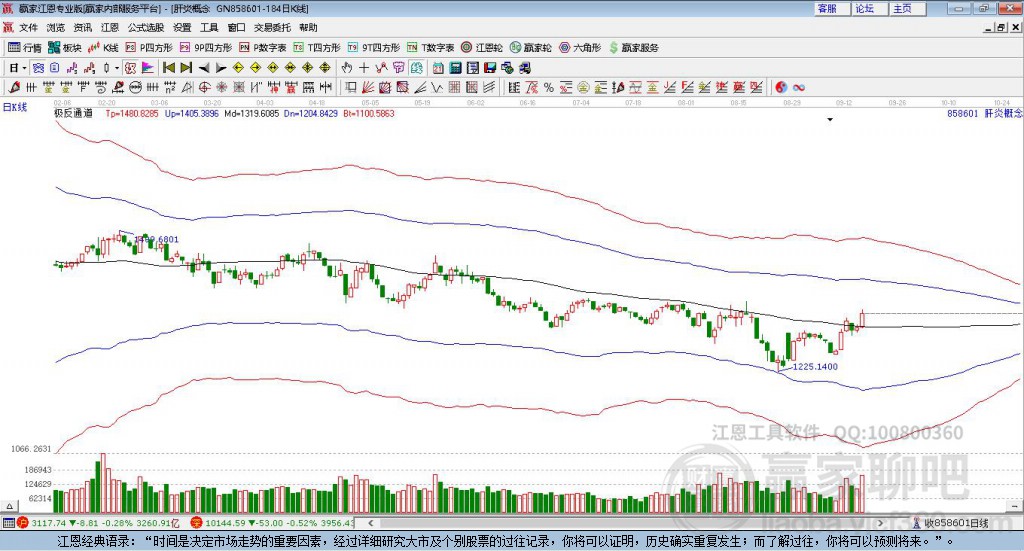
Task: Open the 行情 market quotes view
Action: [24, 48]
